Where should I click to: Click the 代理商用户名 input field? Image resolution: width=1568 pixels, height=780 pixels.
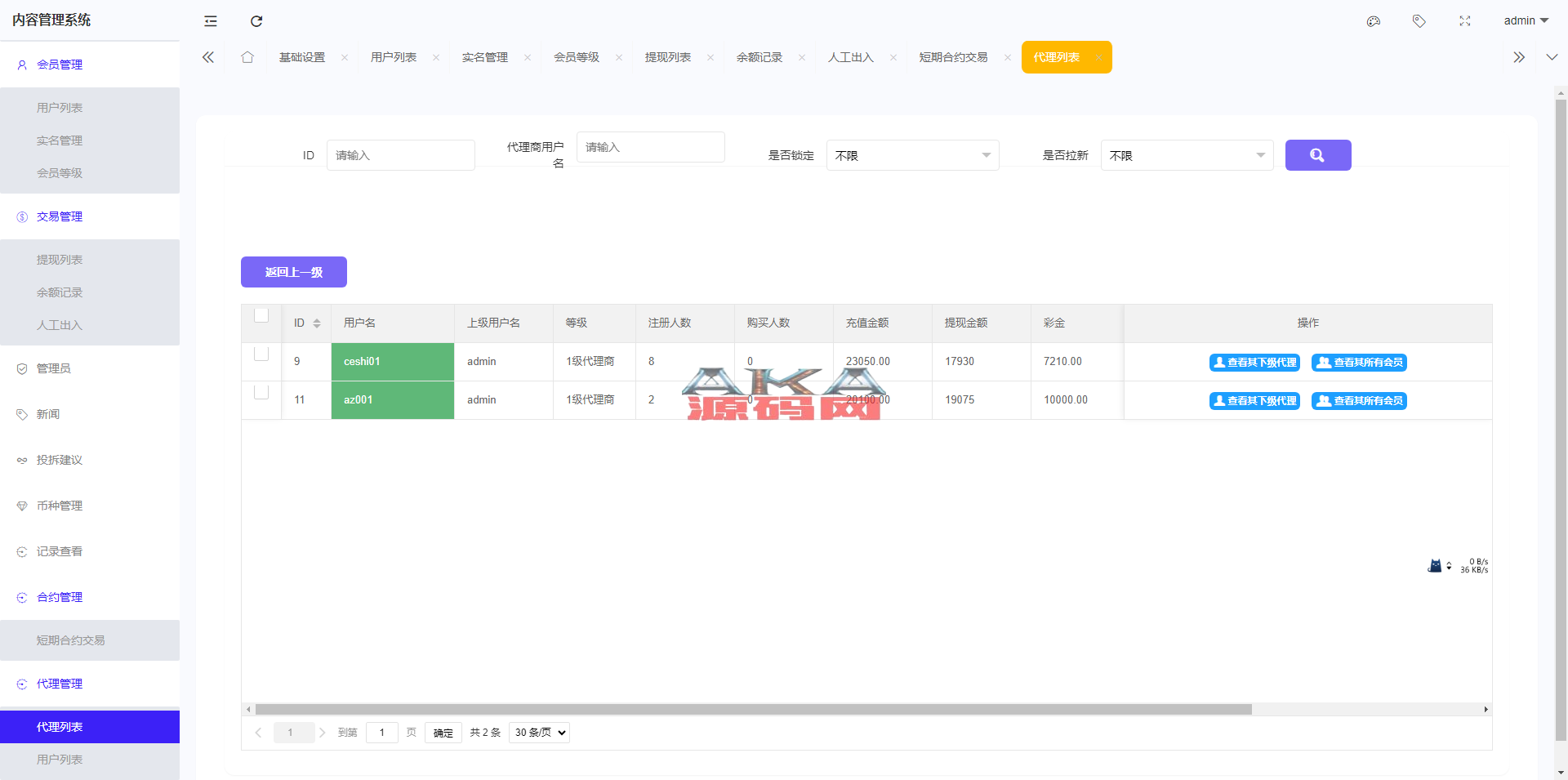coord(650,147)
